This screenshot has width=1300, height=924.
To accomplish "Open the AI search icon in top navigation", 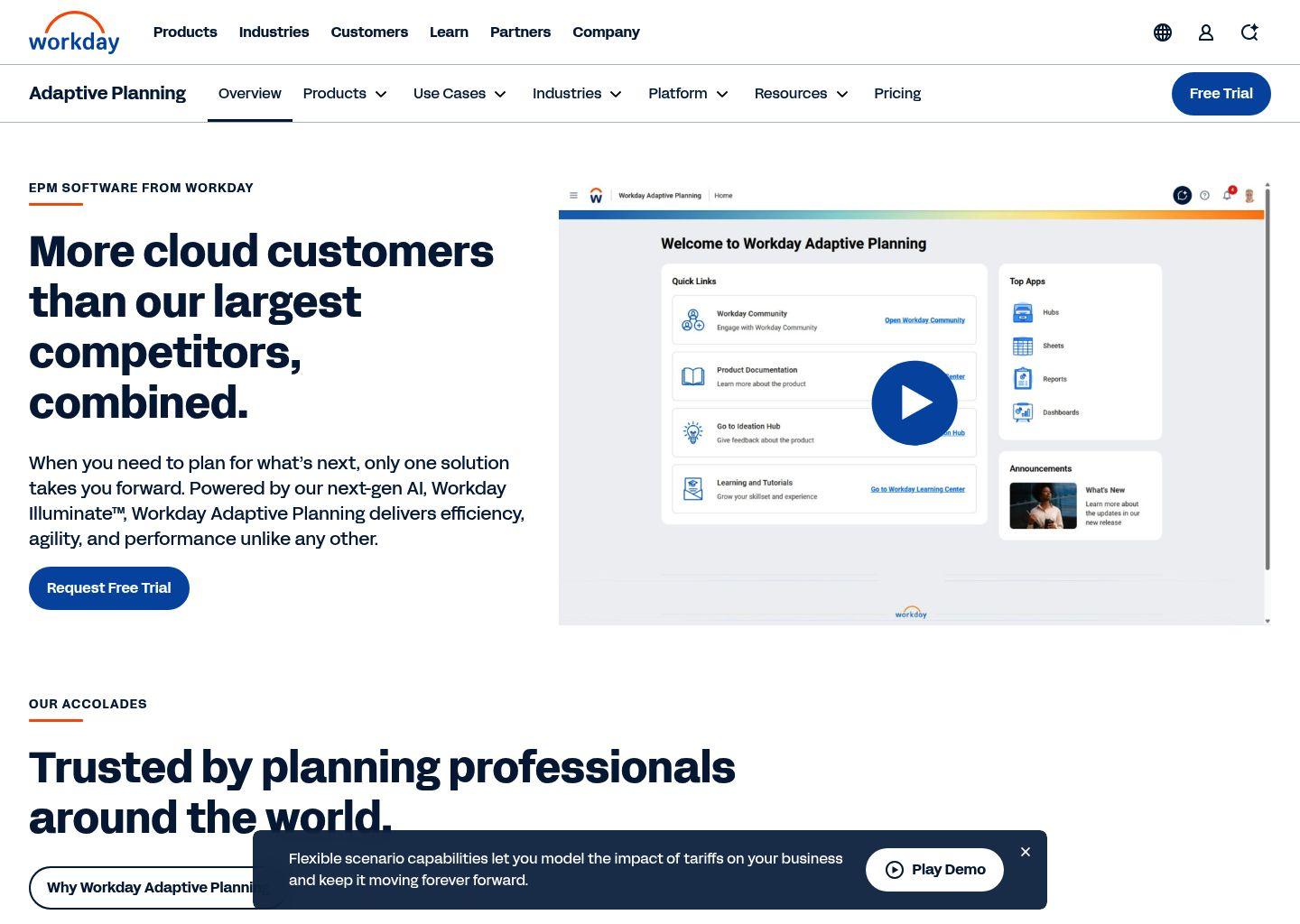I will pos(1249,32).
